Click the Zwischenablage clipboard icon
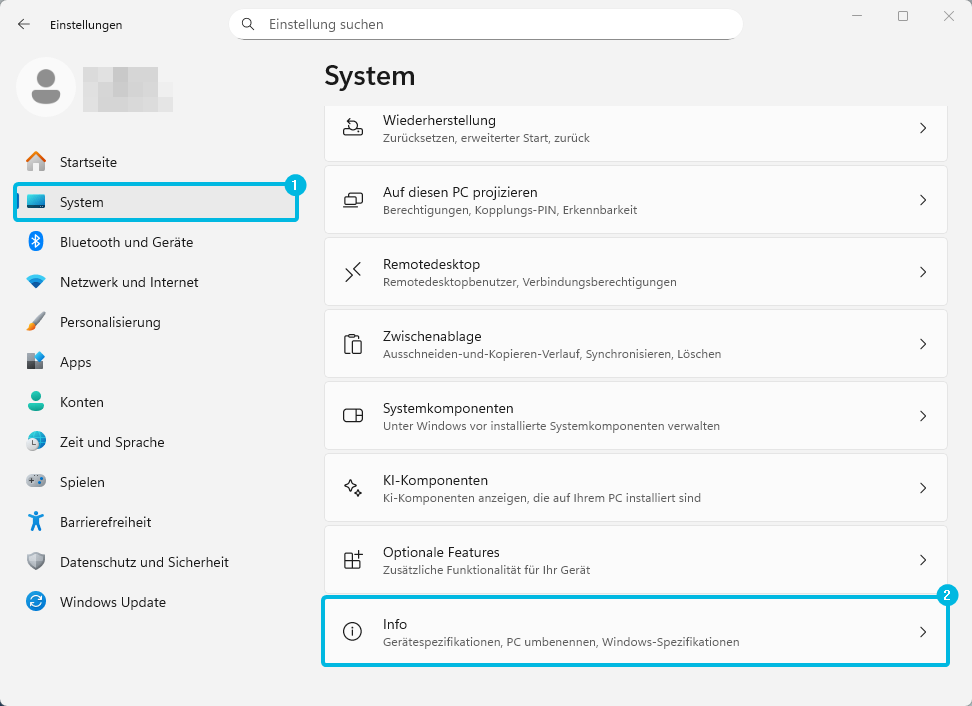Viewport: 972px width, 706px height. 353,343
